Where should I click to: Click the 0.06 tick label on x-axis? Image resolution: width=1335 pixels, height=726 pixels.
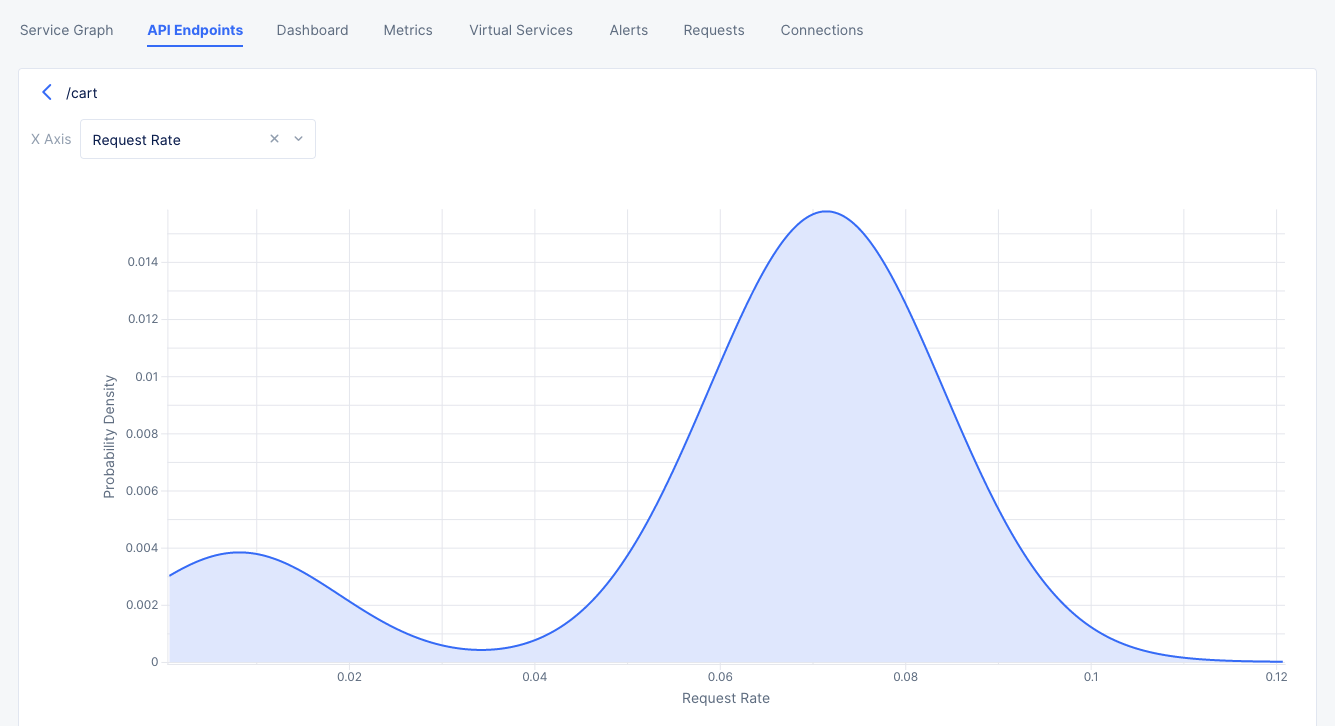click(720, 677)
